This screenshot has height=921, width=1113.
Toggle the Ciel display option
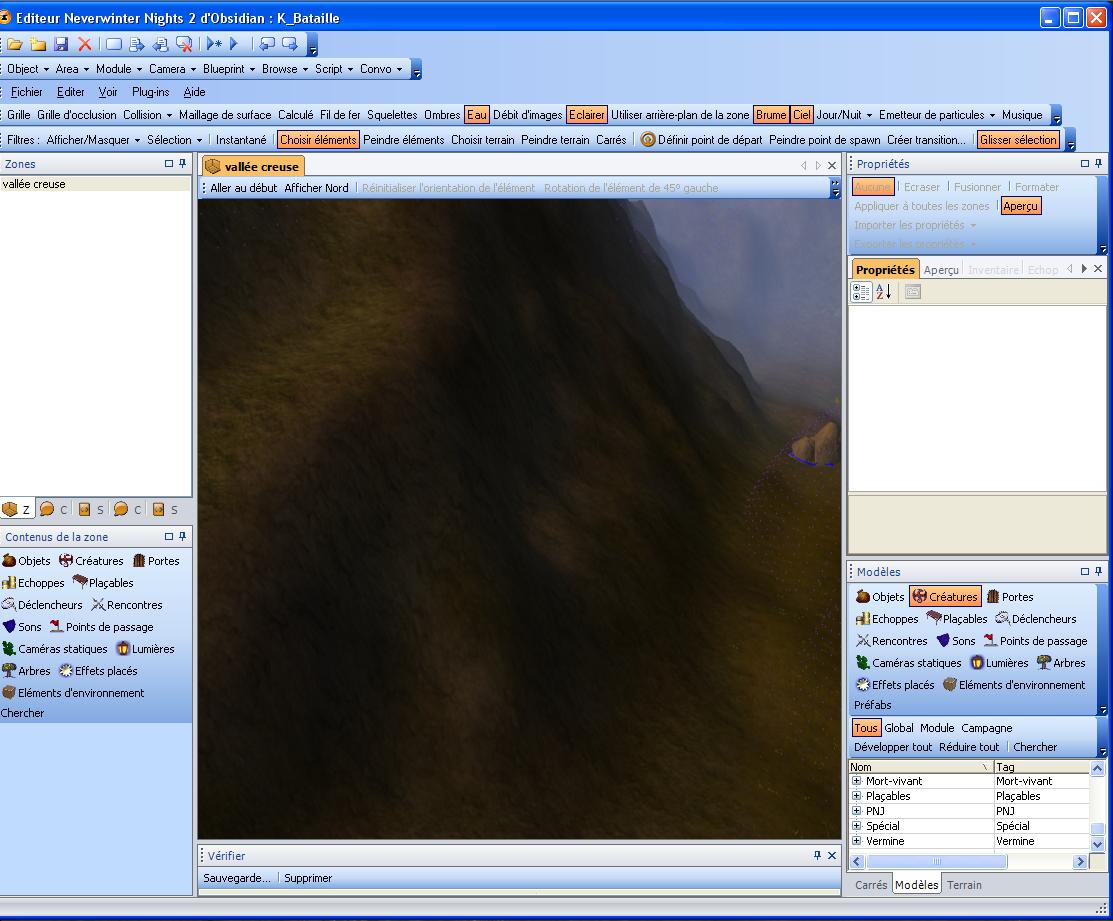click(802, 115)
